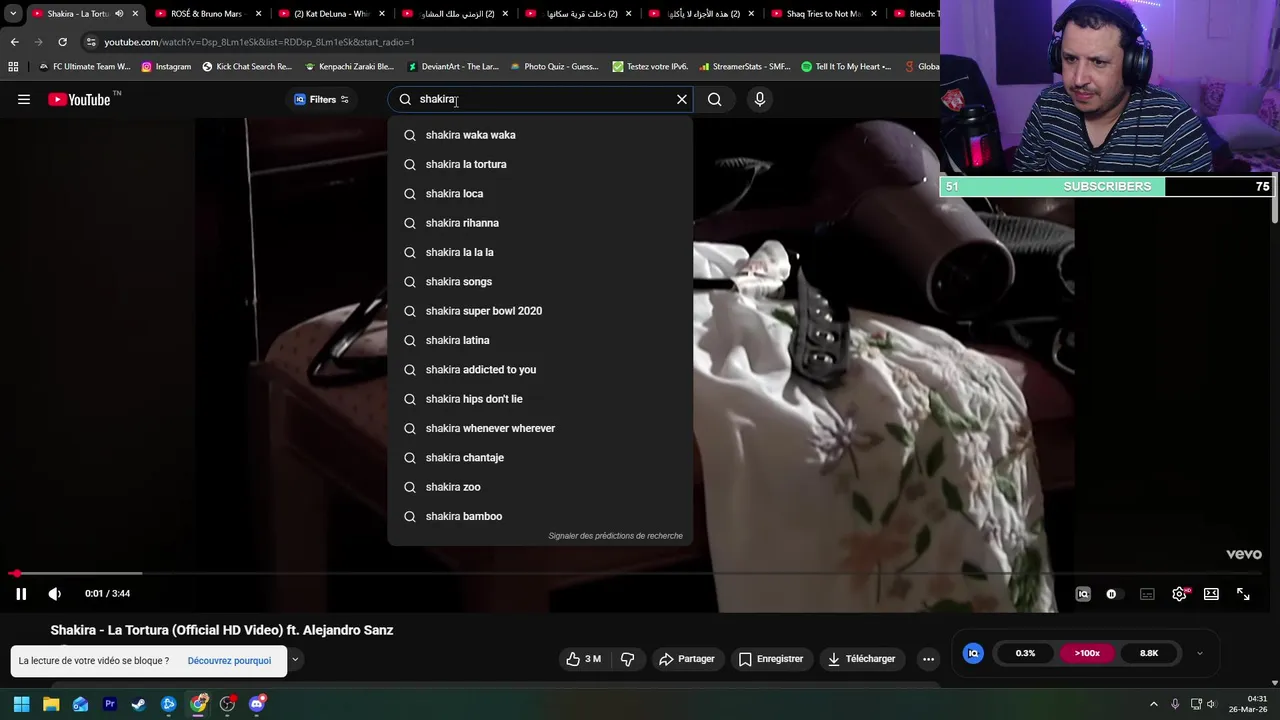Close the Shakira - La Tortura tab
The width and height of the screenshot is (1280, 720).
click(135, 14)
